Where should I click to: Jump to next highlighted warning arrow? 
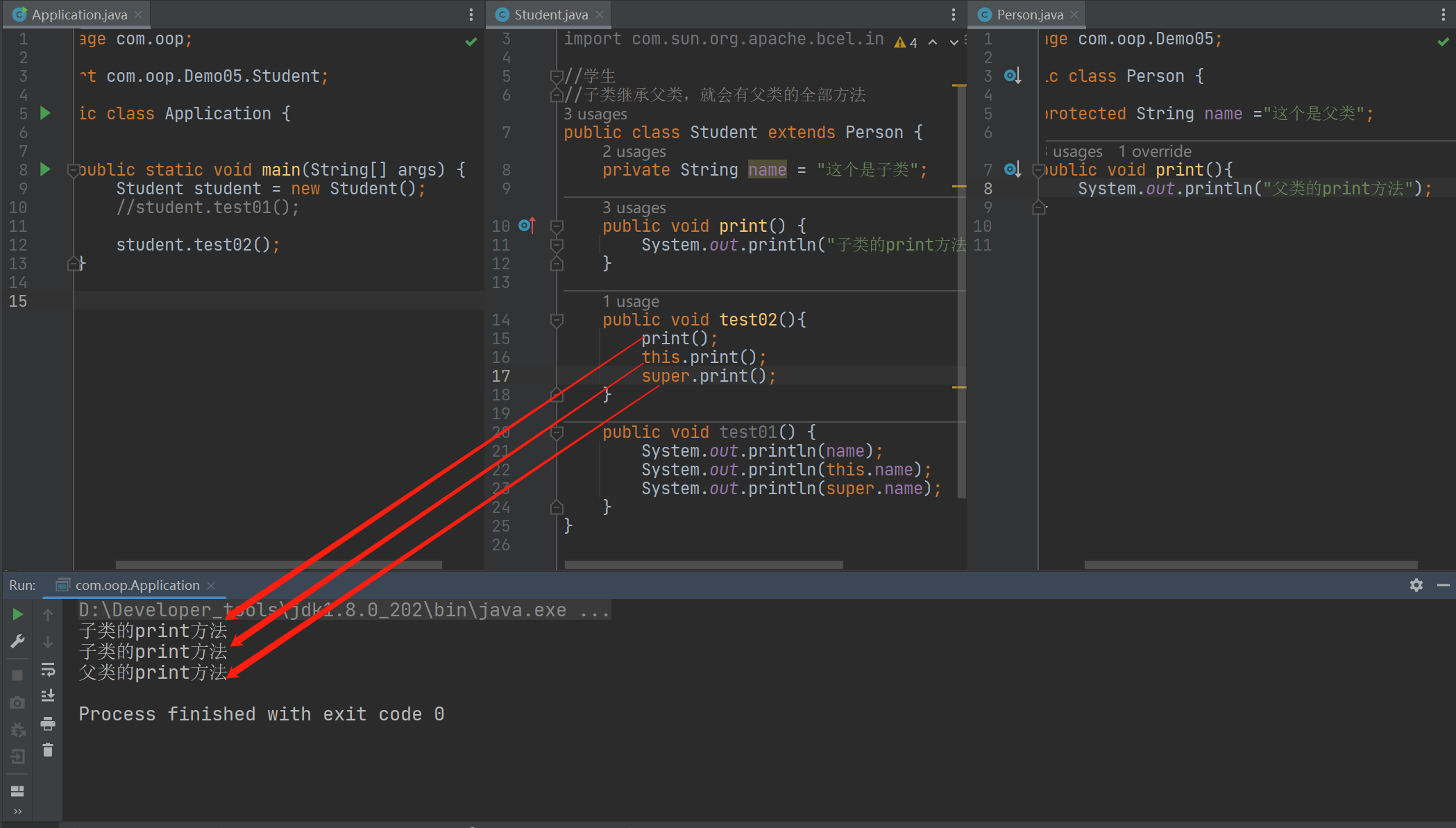[954, 42]
